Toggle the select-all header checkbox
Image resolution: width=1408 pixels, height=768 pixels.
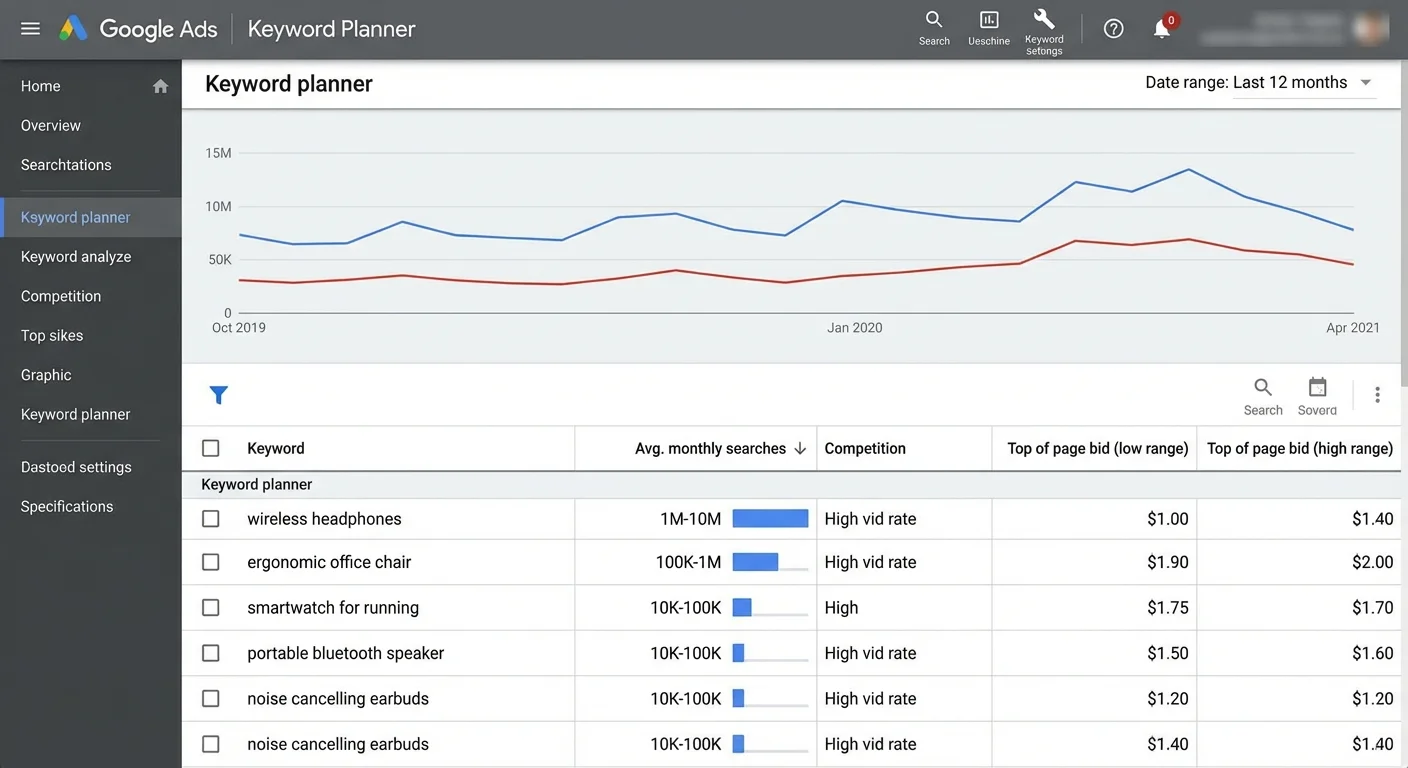point(210,448)
